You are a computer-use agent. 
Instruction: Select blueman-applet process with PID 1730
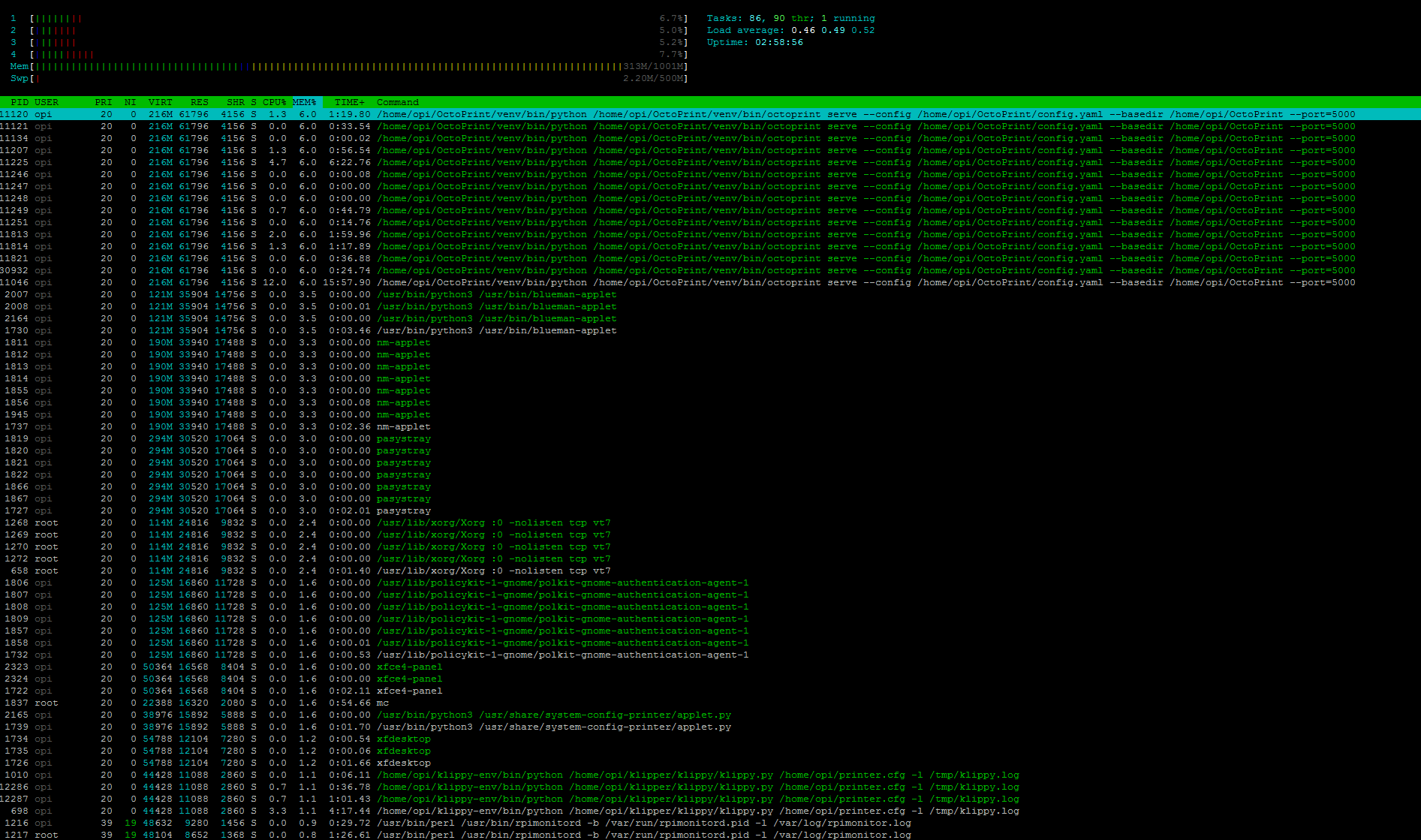click(x=495, y=330)
